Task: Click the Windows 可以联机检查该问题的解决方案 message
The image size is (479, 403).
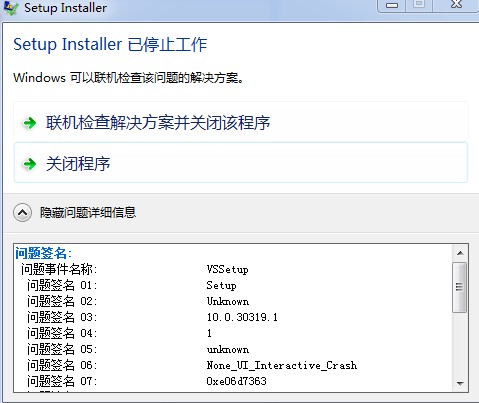Action: tap(128, 78)
